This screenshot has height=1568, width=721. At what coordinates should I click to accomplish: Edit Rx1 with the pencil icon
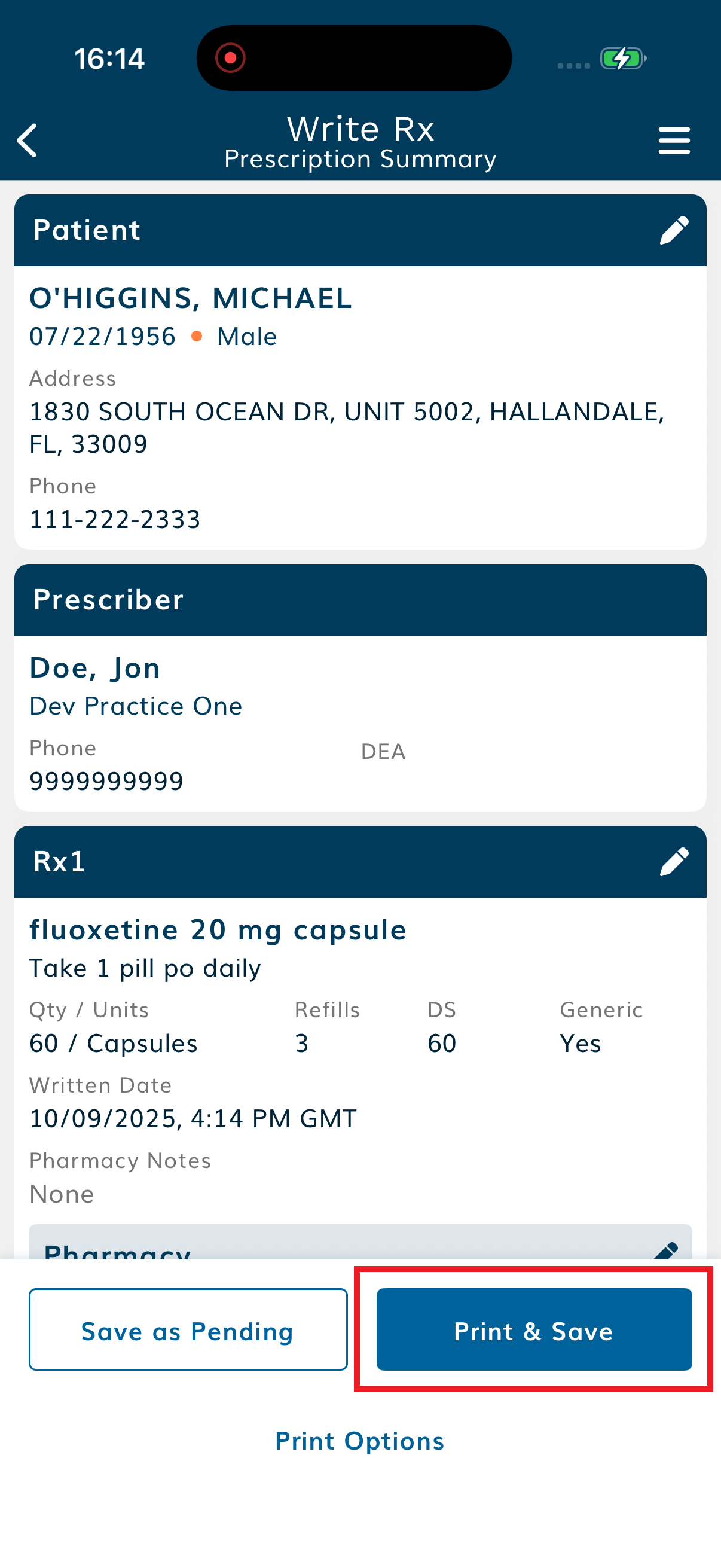click(674, 862)
